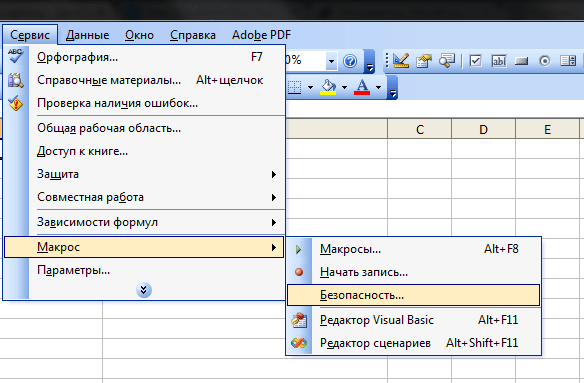584x383 pixels.
Task: Click the blue Help question icon
Action: 350,61
